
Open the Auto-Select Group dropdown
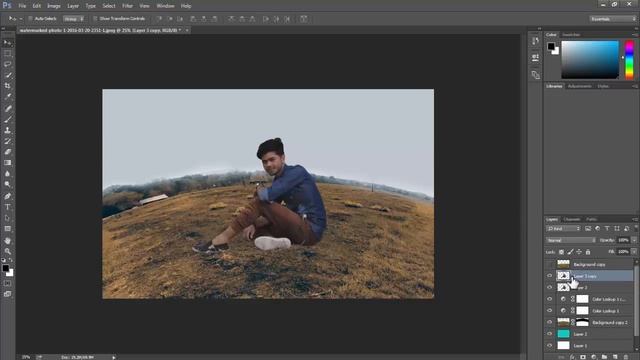73,19
